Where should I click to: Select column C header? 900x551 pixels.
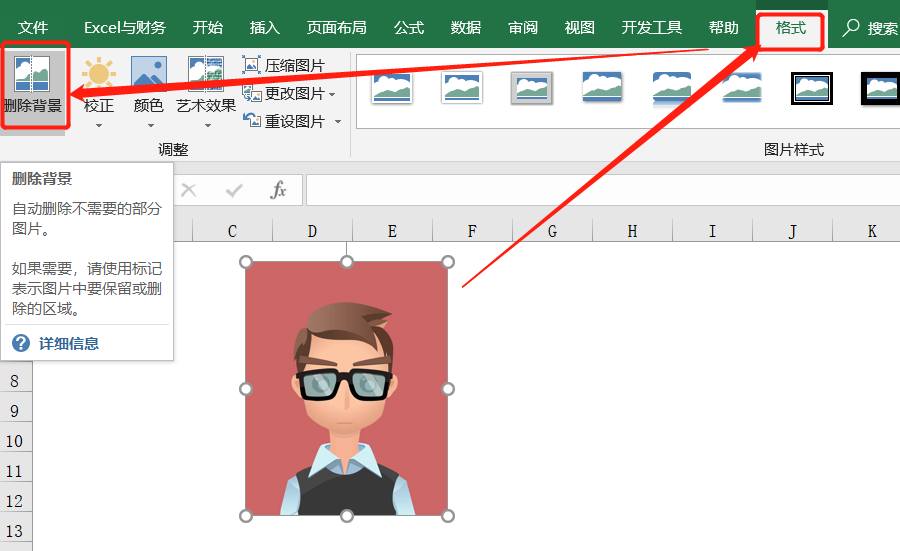point(232,231)
